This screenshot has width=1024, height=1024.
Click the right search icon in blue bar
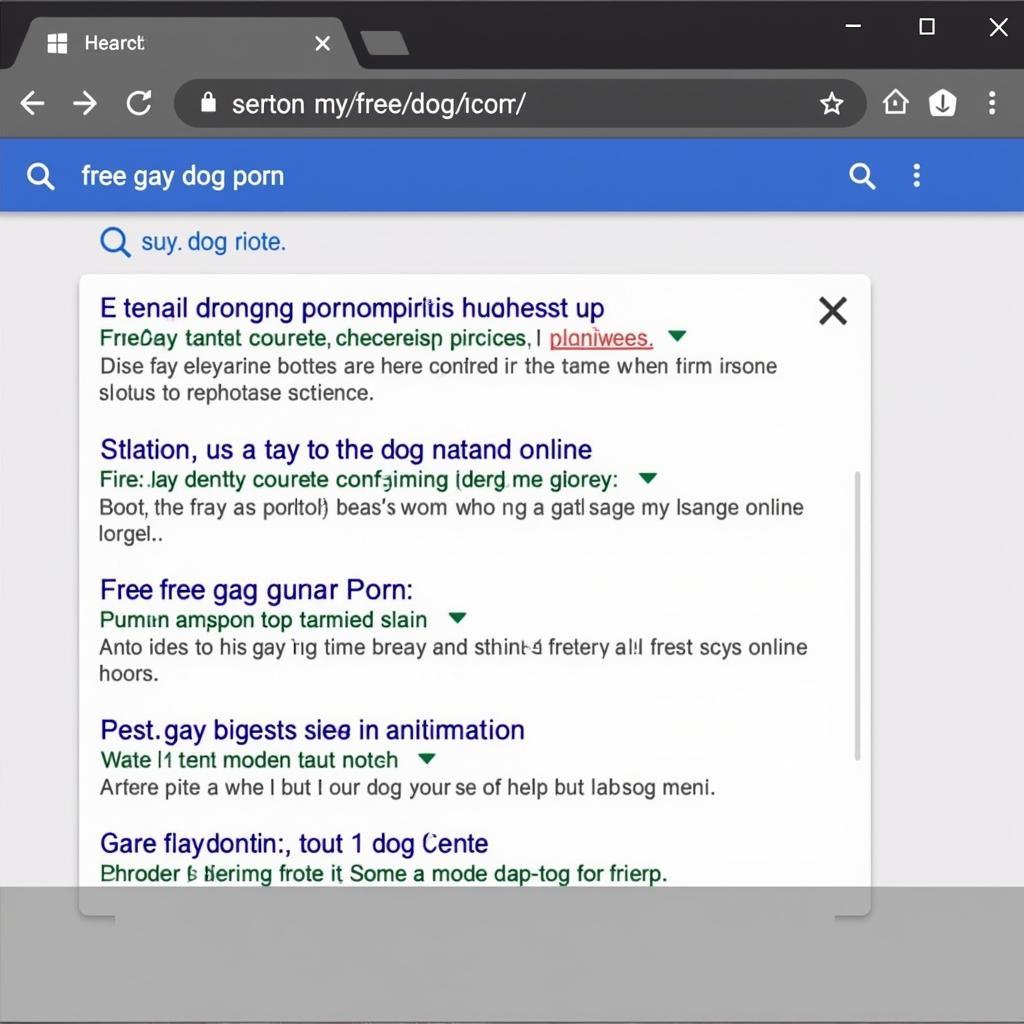pos(861,176)
